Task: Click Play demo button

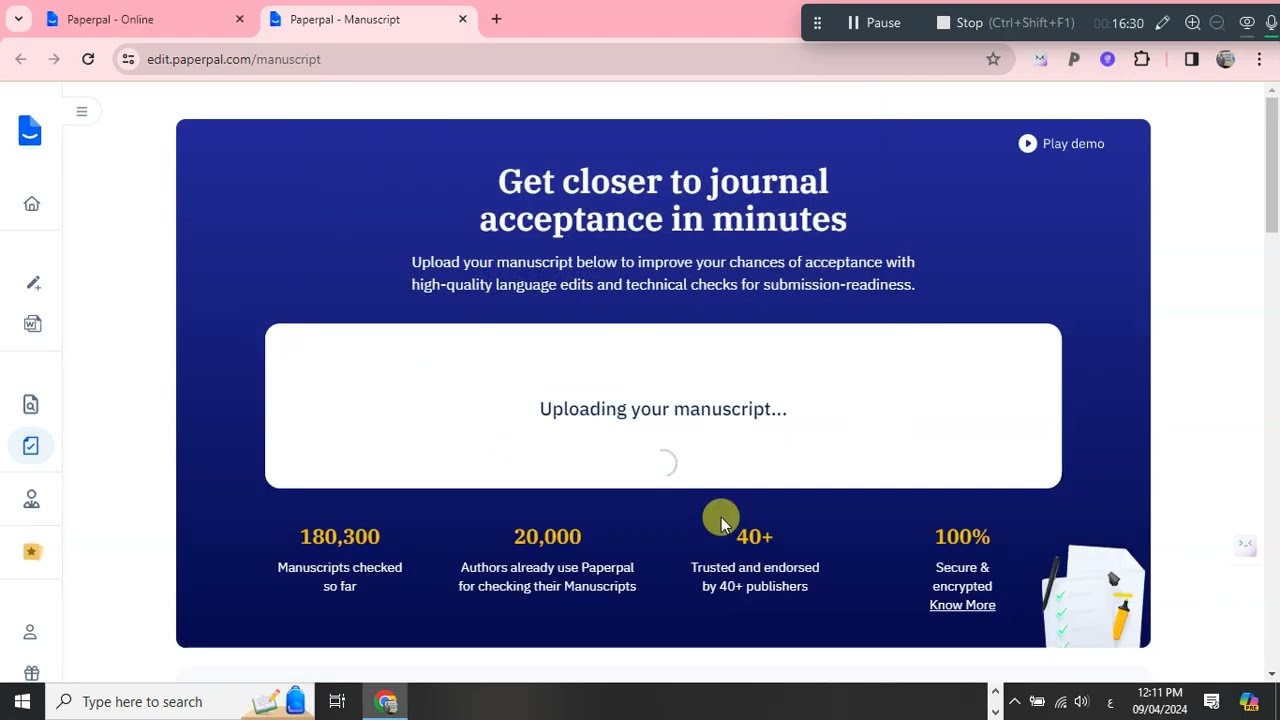Action: point(1061,144)
